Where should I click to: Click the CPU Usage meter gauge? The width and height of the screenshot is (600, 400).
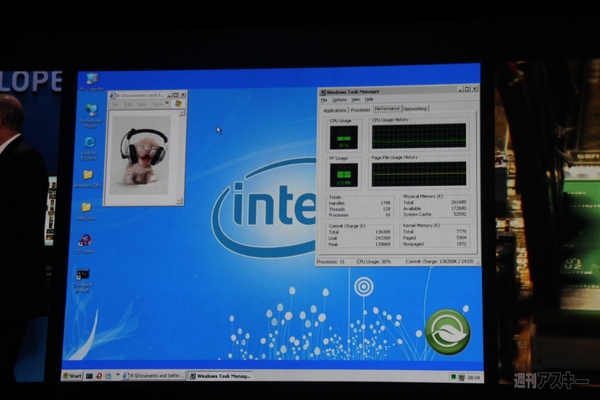(x=344, y=137)
